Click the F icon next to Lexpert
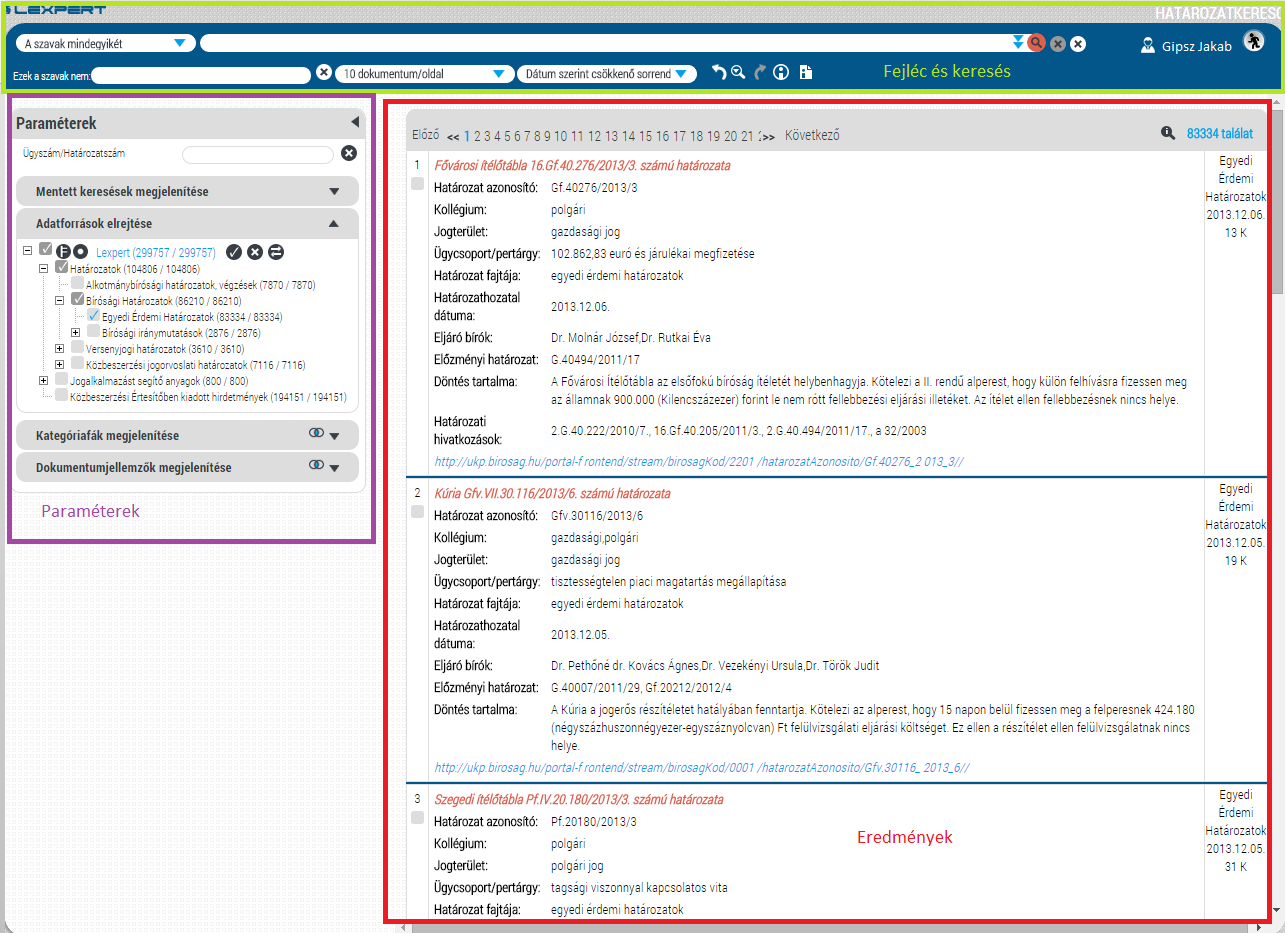 [62, 252]
